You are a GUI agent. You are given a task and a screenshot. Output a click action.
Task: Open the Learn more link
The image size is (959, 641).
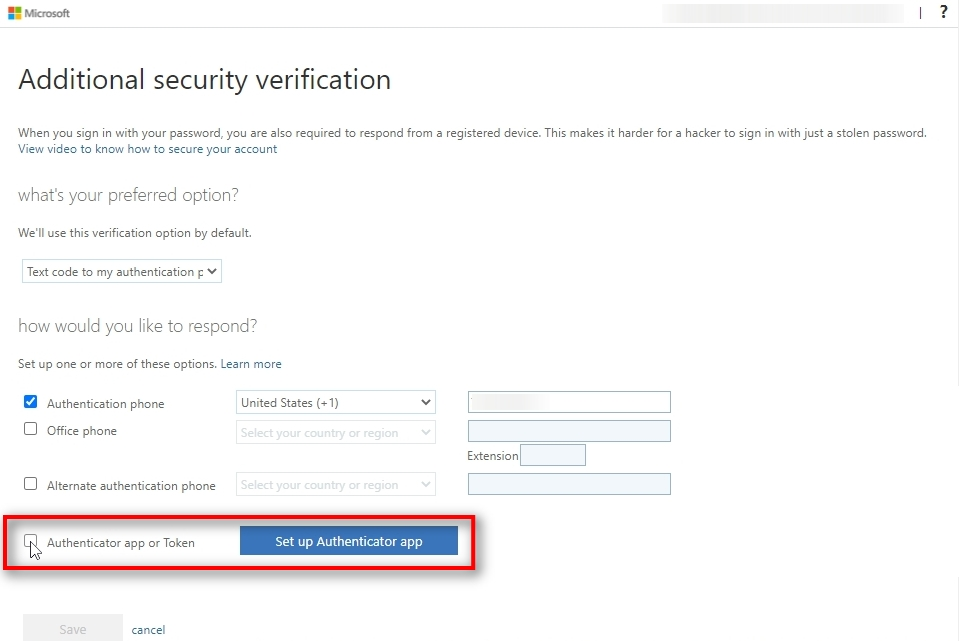pos(251,364)
